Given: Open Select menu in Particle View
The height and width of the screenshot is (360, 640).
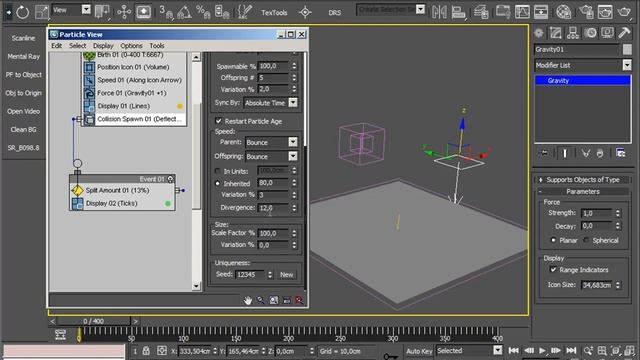Looking at the screenshot, I should [x=78, y=46].
